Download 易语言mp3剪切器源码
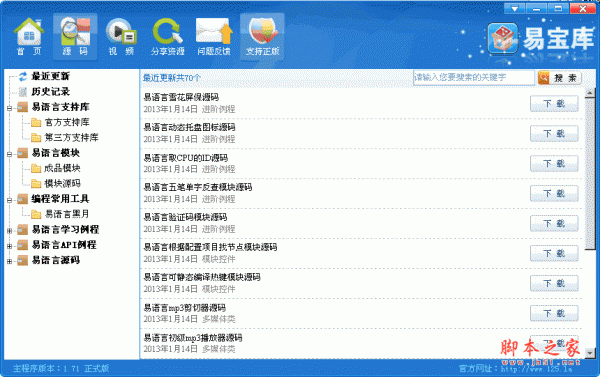The width and height of the screenshot is (600, 377). pos(554,313)
